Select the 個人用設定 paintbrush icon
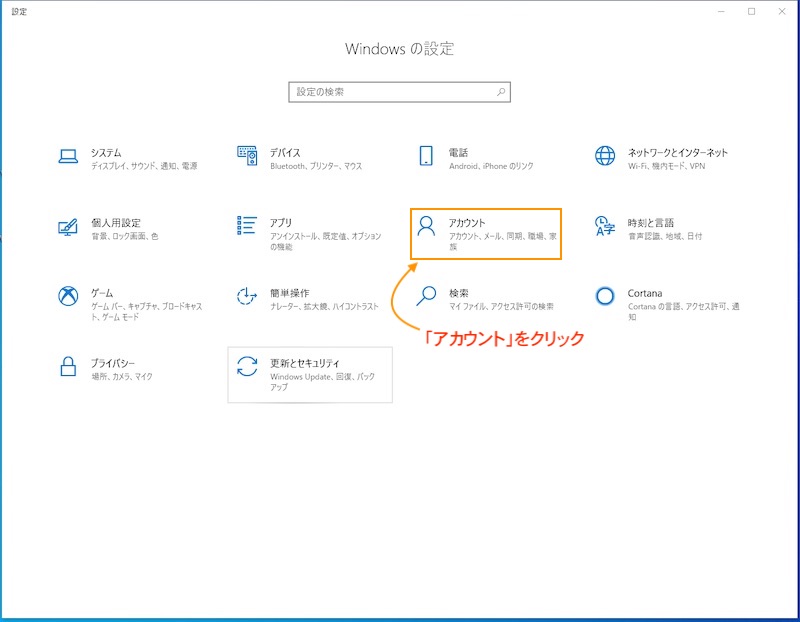Screen dimensions: 800x622 pos(68,226)
